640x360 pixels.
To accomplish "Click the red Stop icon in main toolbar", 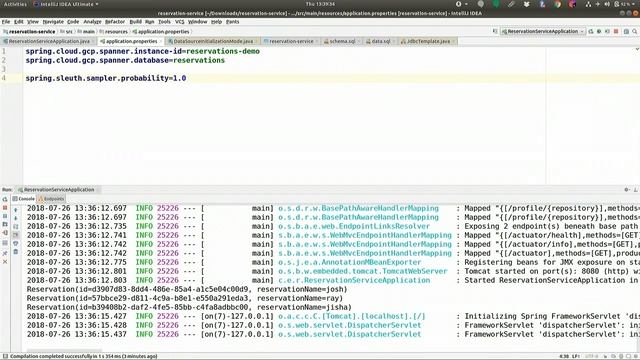I will (616, 31).
